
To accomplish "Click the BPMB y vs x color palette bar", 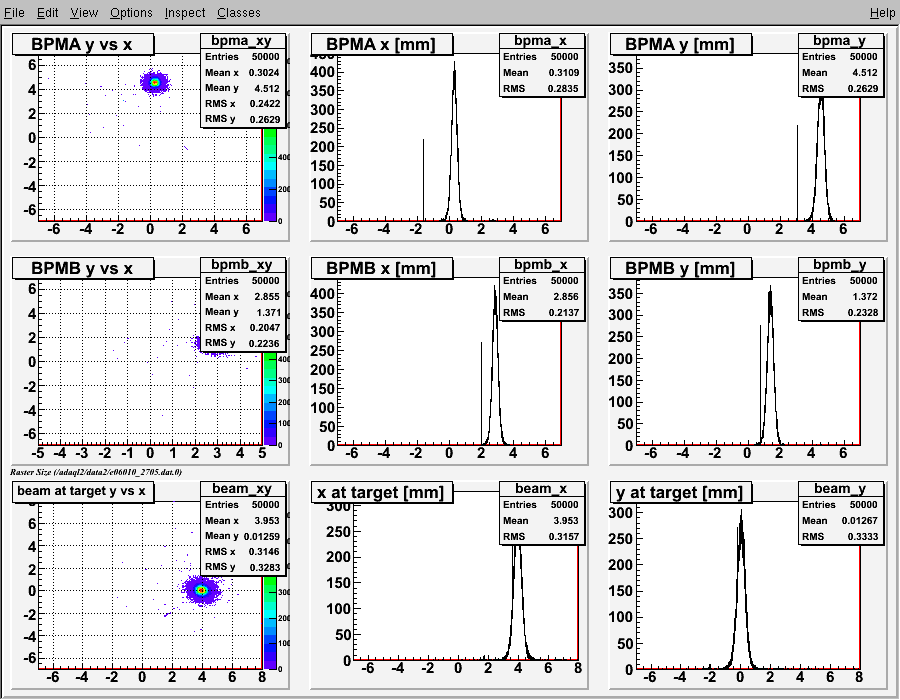I will 270,399.
